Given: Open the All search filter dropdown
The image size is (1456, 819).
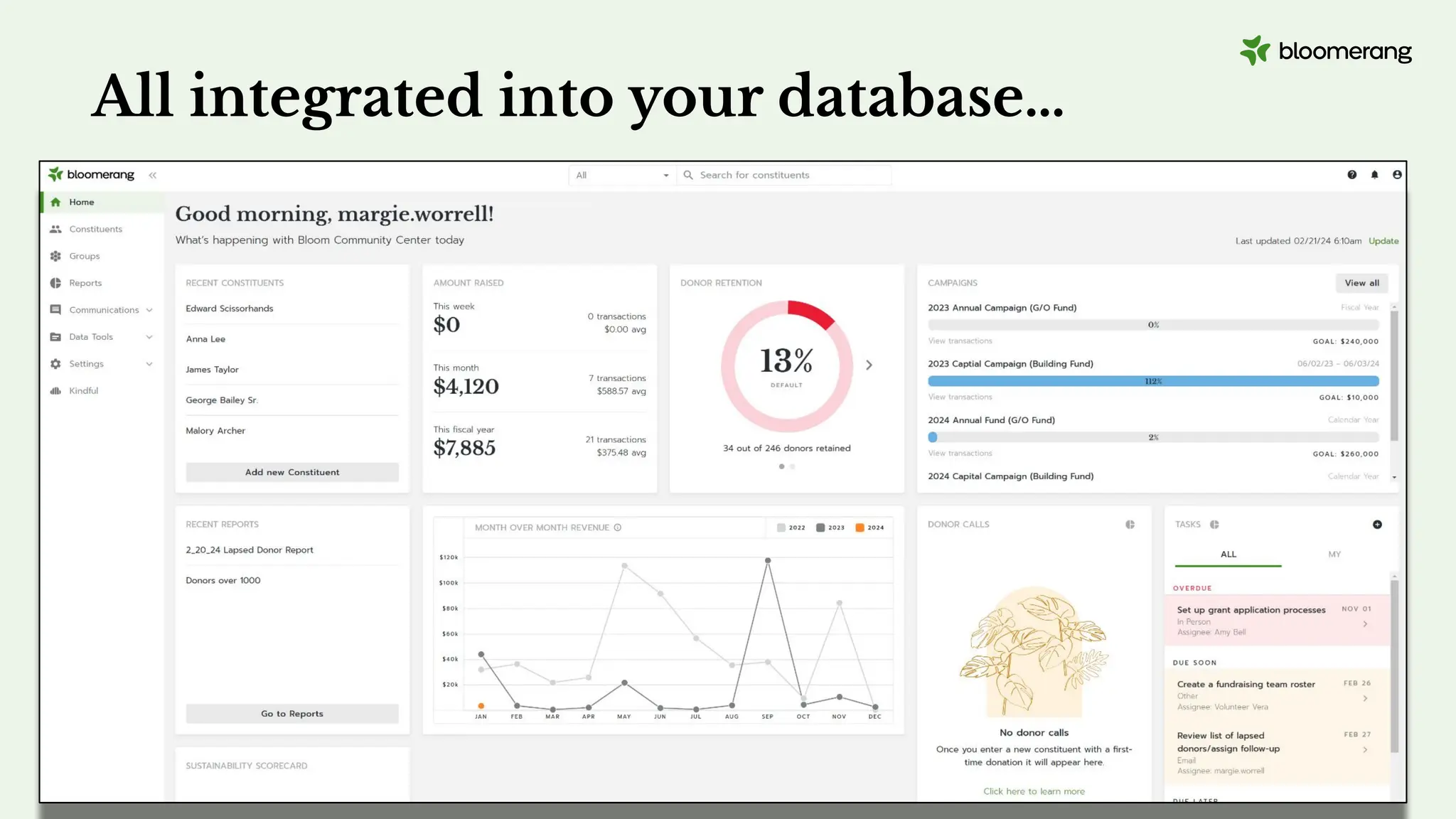Looking at the screenshot, I should pos(622,175).
